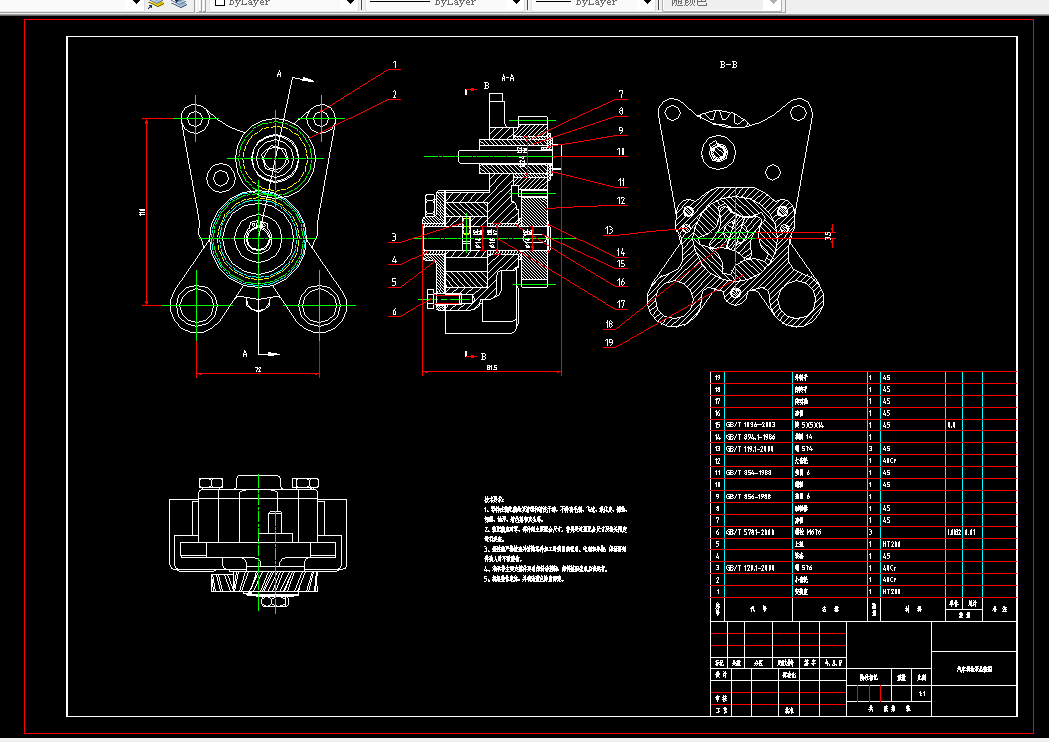The image size is (1049, 742).
Task: Select callout number 19 leader text
Action: tap(609, 343)
